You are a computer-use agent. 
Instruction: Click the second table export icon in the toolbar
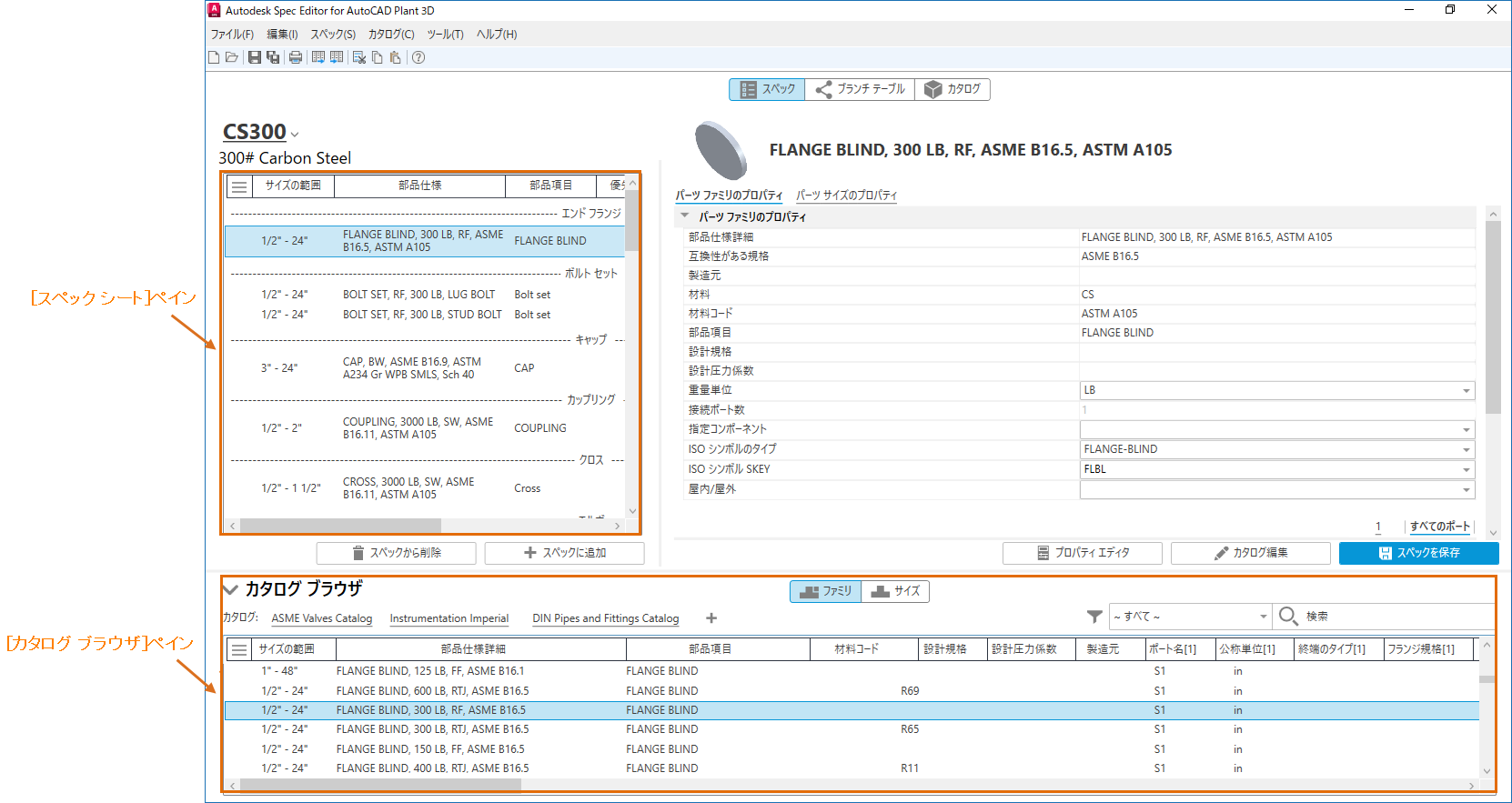337,57
